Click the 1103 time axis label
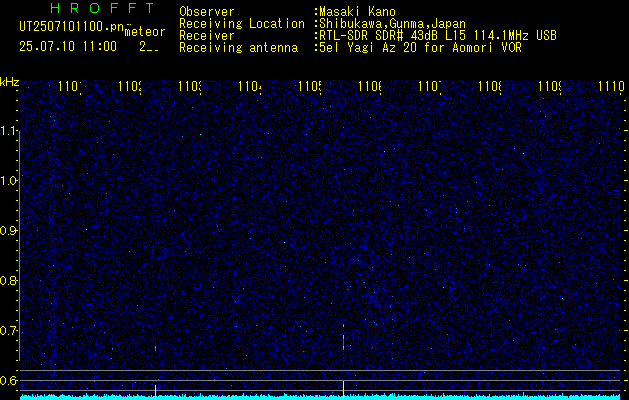629x400 pixels. tap(190, 86)
